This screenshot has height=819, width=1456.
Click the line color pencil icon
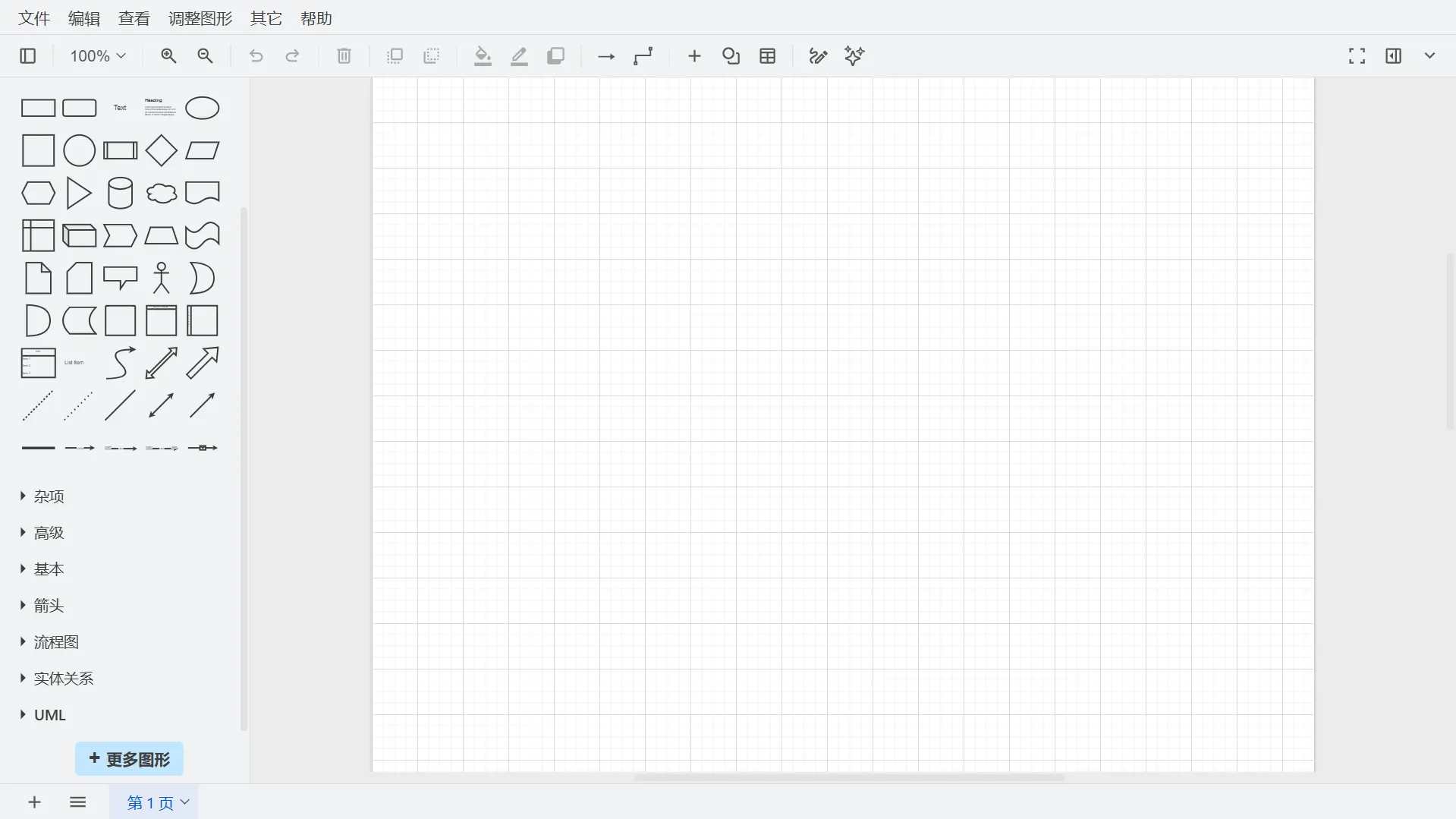pyautogui.click(x=519, y=56)
